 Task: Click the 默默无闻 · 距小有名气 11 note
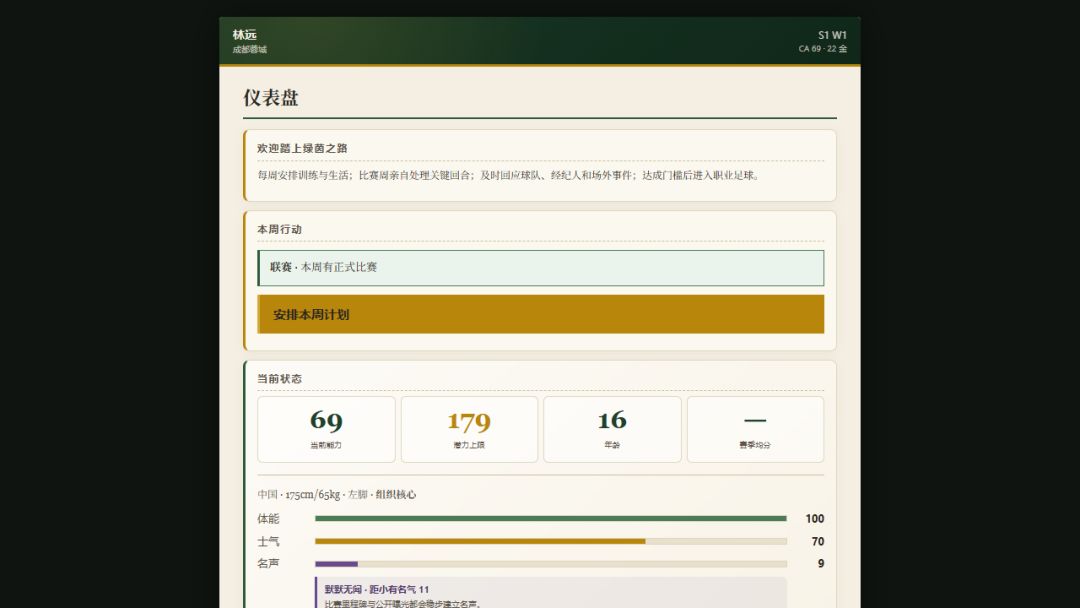[377, 589]
